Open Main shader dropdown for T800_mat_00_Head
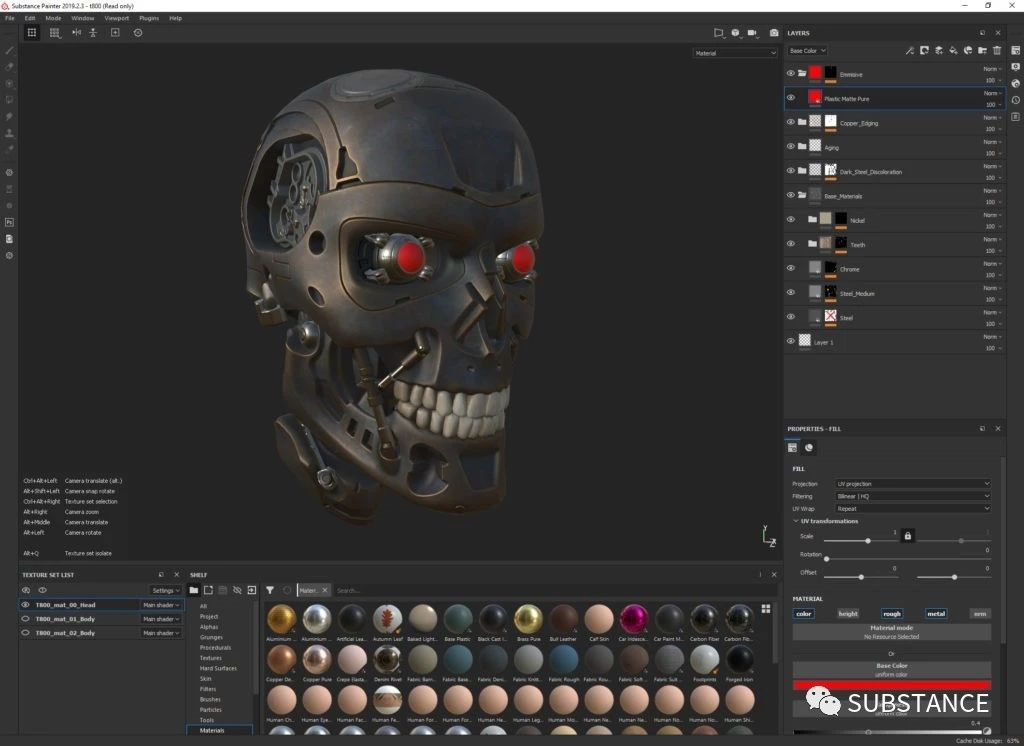 161,605
